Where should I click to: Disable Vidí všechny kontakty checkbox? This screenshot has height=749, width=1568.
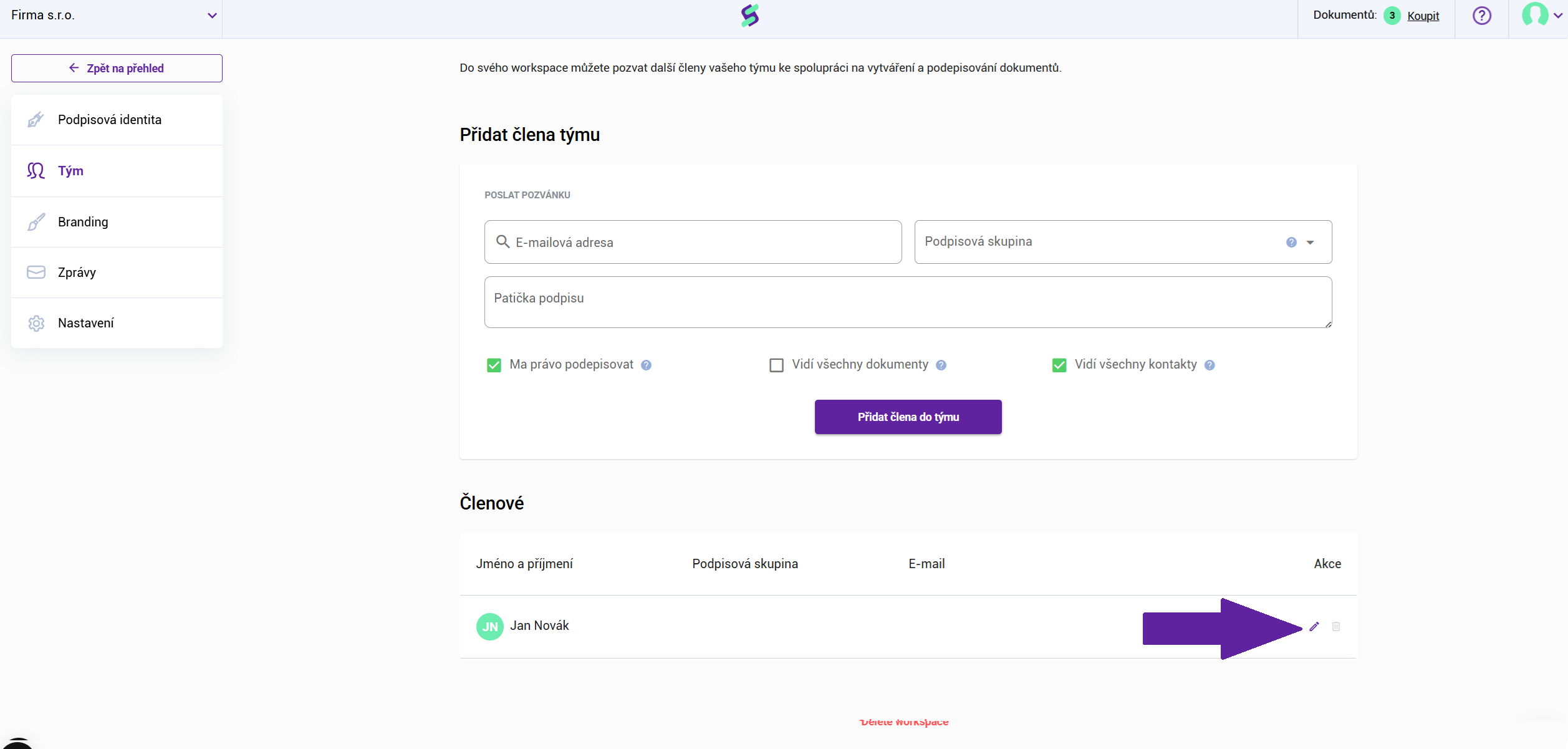[1059, 365]
